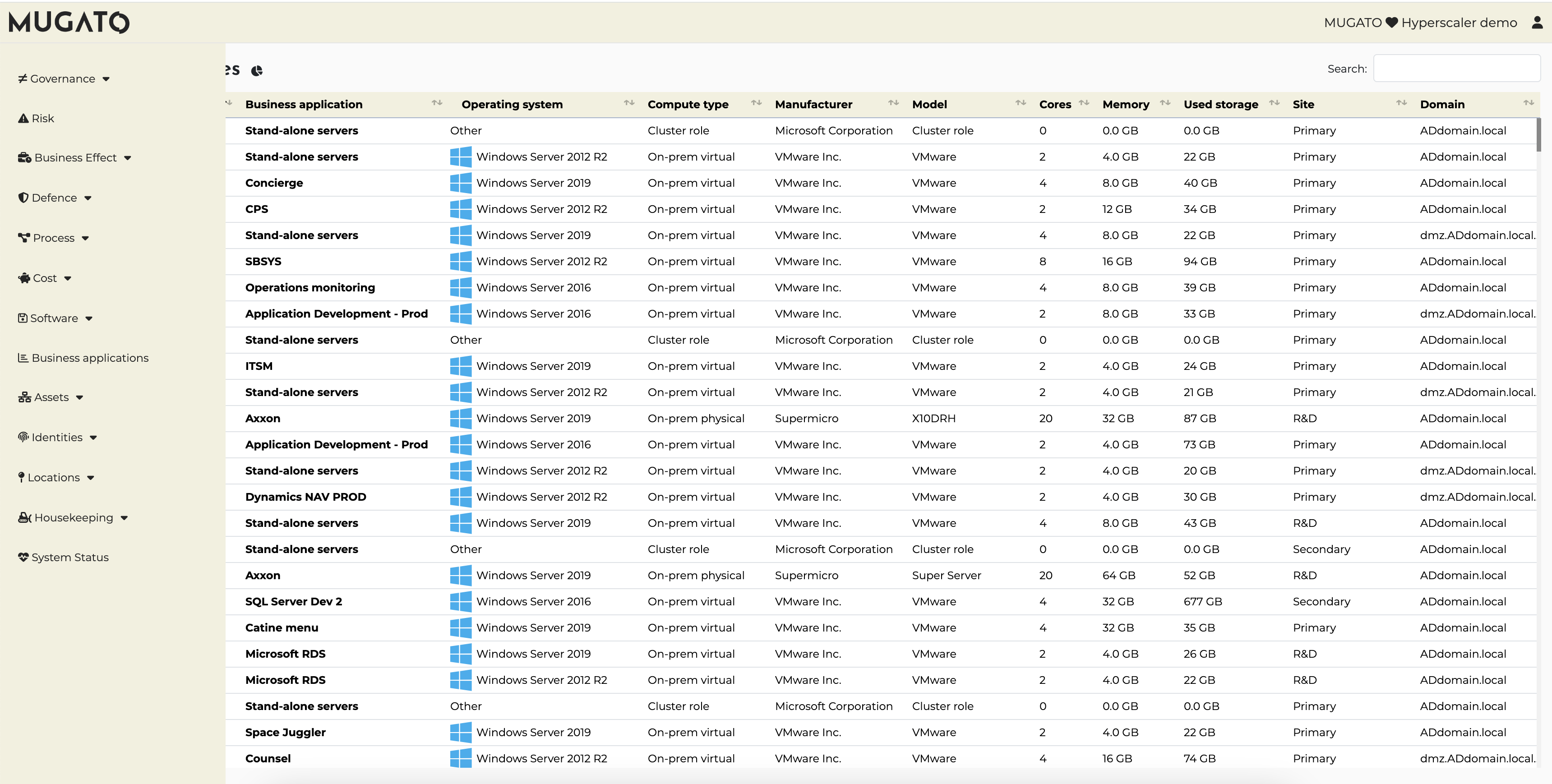
Task: Open the Dynamics NAV PROD application
Action: pos(305,497)
